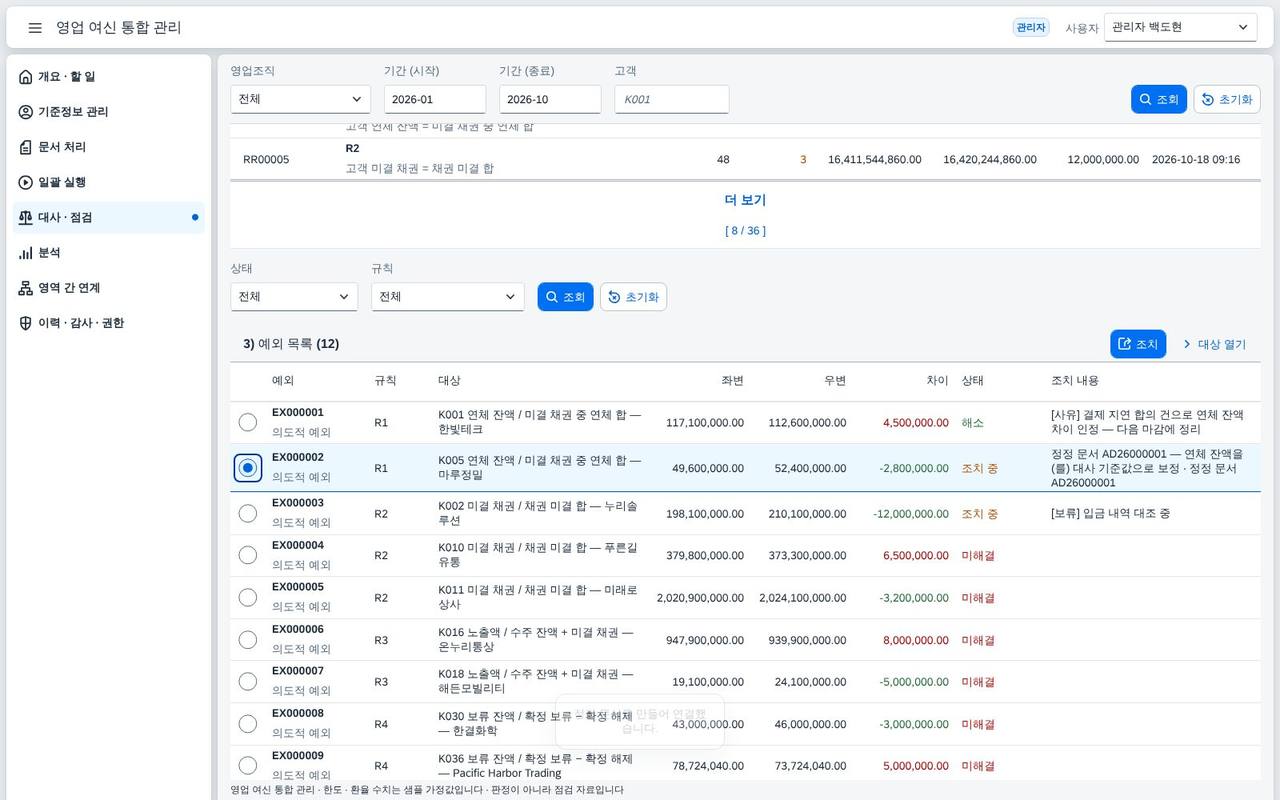Click 조회 button beside 규칙 filter
Viewport: 1280px width, 800px height.
click(x=565, y=297)
